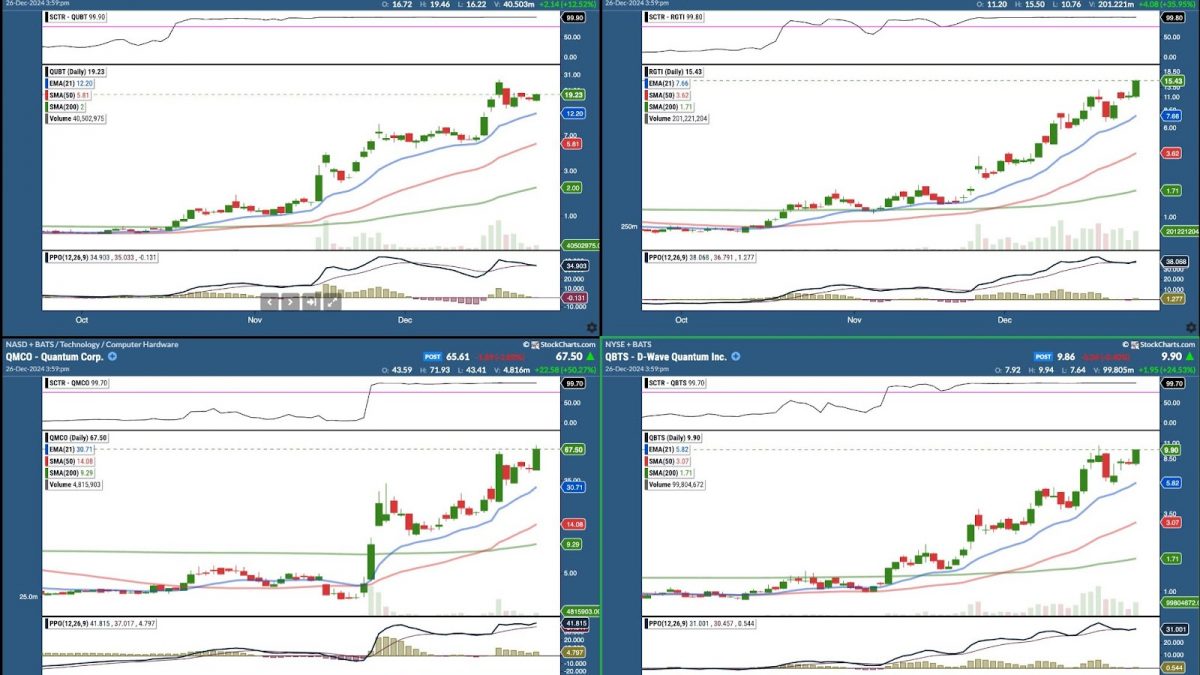The height and width of the screenshot is (675, 1200).
Task: Click the NYSE + BATS exchange label
Action: [628, 344]
